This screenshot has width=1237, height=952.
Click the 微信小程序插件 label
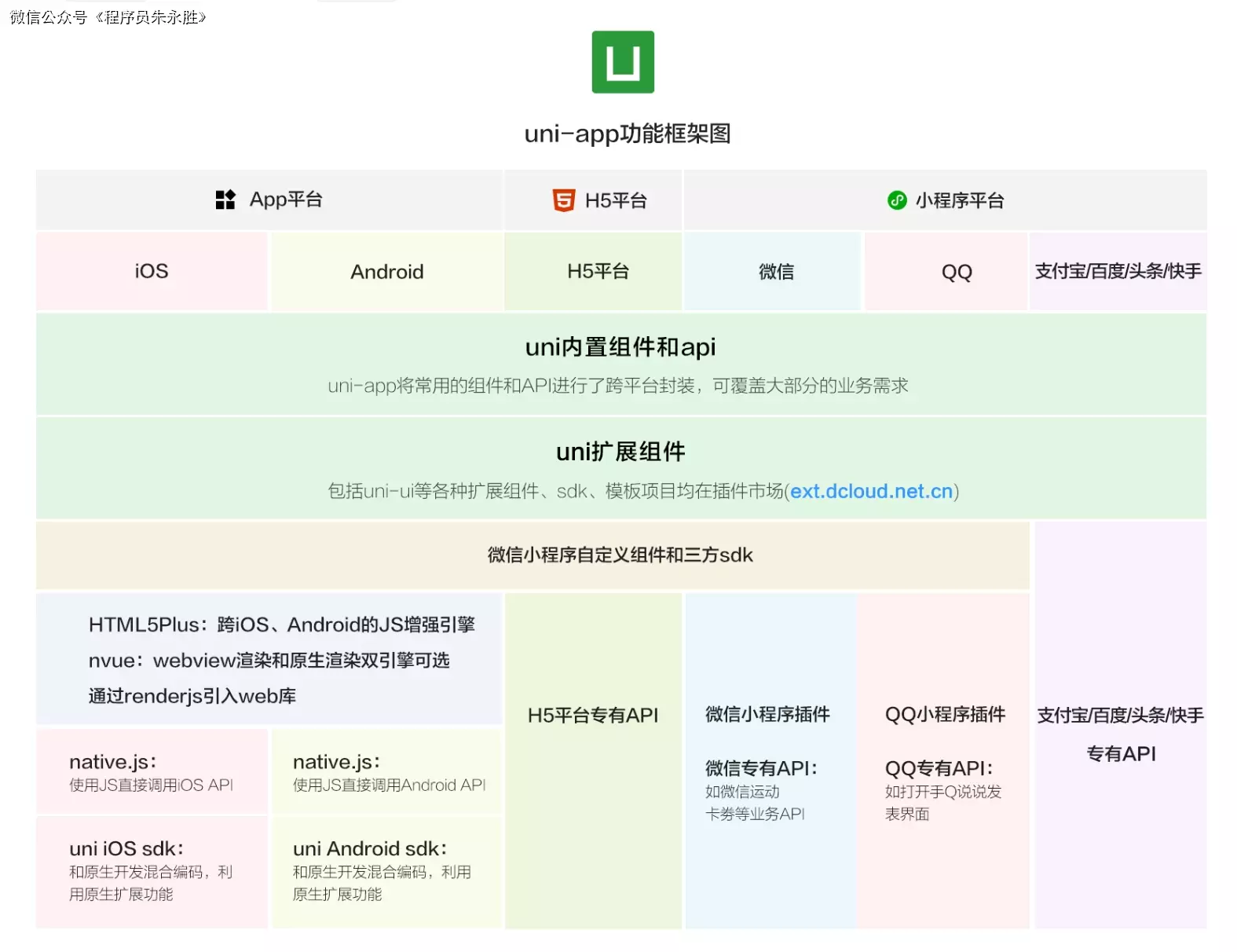pyautogui.click(x=767, y=714)
